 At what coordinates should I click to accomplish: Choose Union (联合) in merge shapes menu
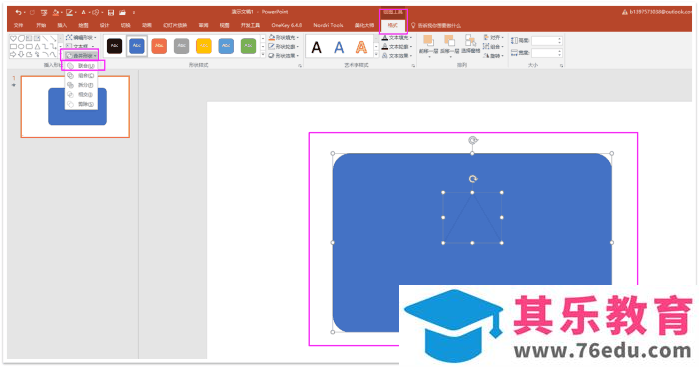(x=83, y=66)
